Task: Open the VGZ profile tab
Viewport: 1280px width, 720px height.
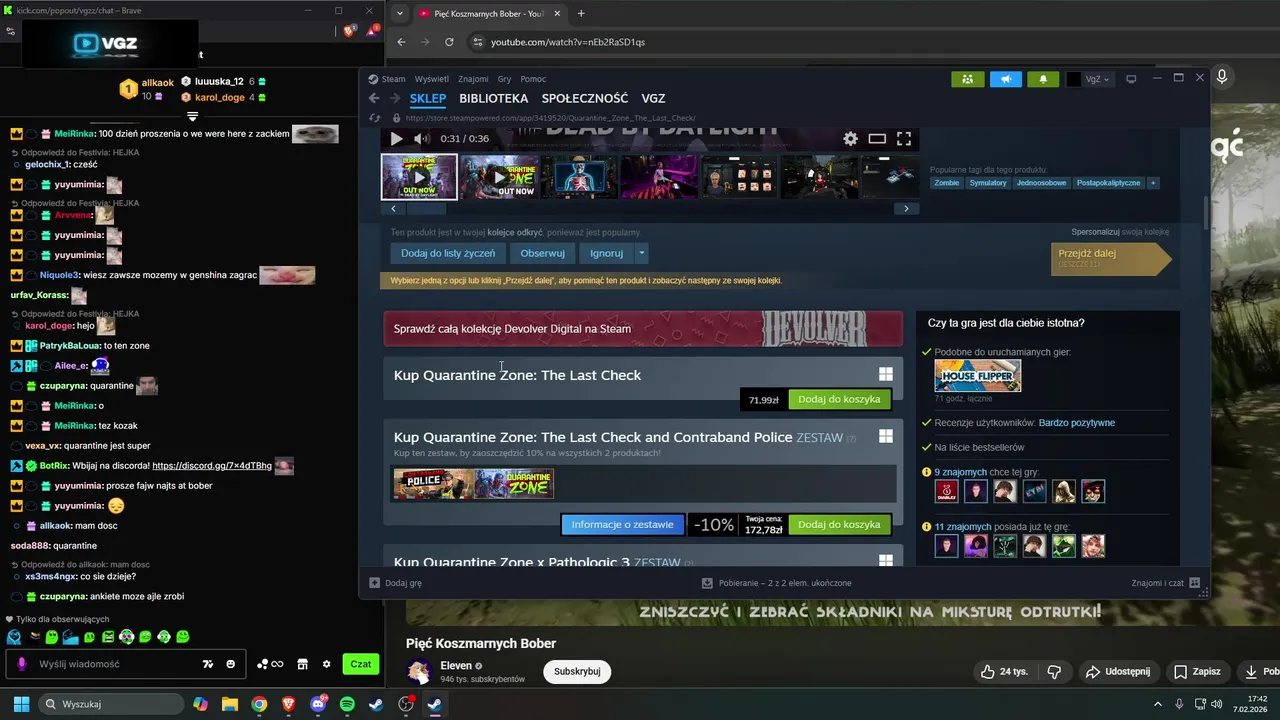Action: pos(653,98)
